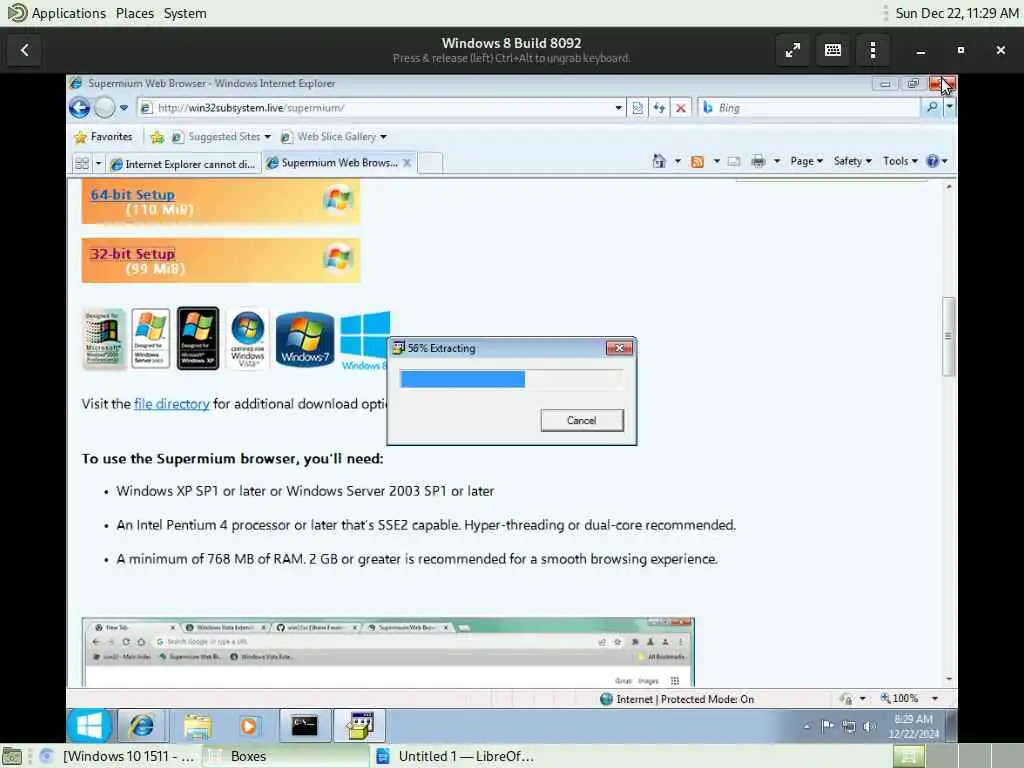The width and height of the screenshot is (1024, 768).
Task: Open Windows Media Player taskbar icon
Action: click(x=249, y=726)
